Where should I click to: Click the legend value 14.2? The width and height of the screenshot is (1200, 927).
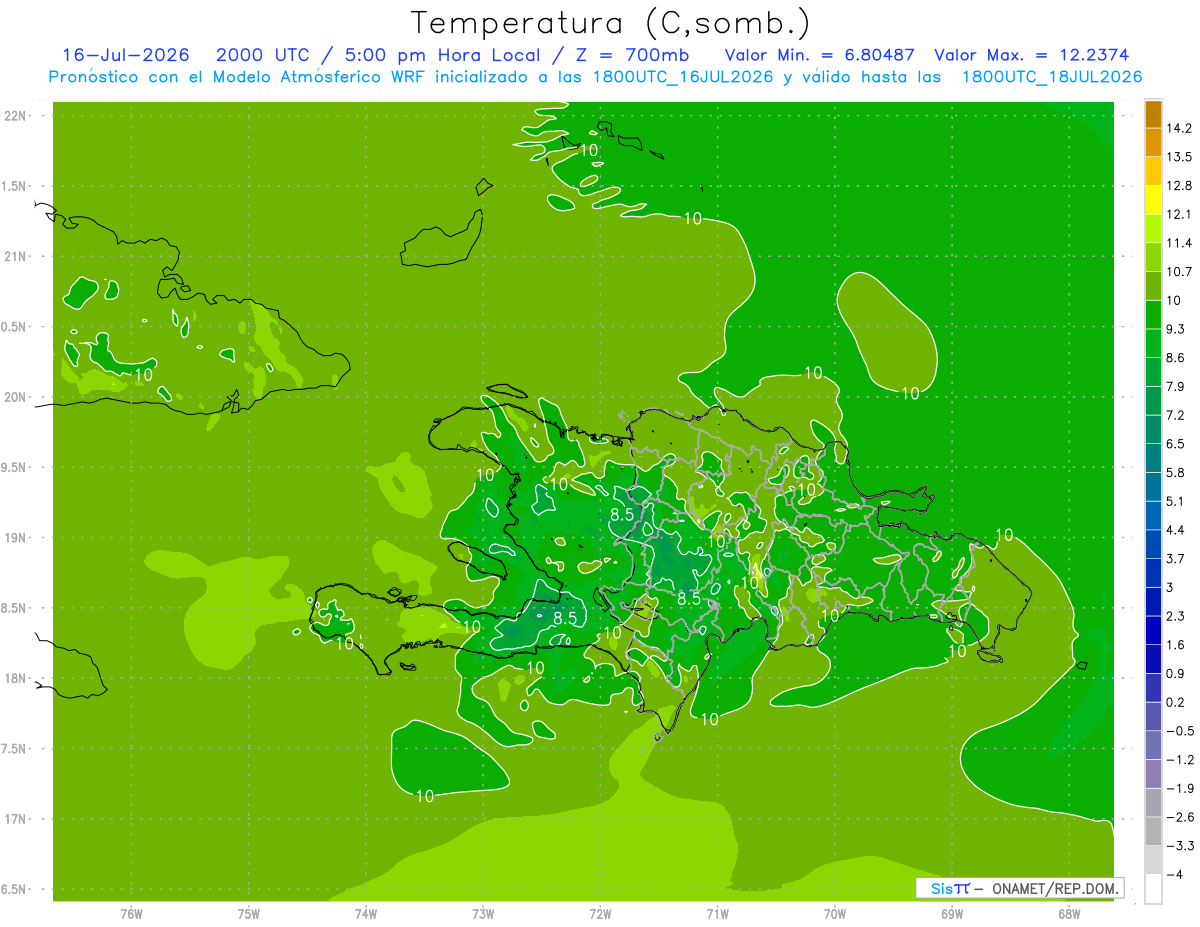[x=1178, y=128]
